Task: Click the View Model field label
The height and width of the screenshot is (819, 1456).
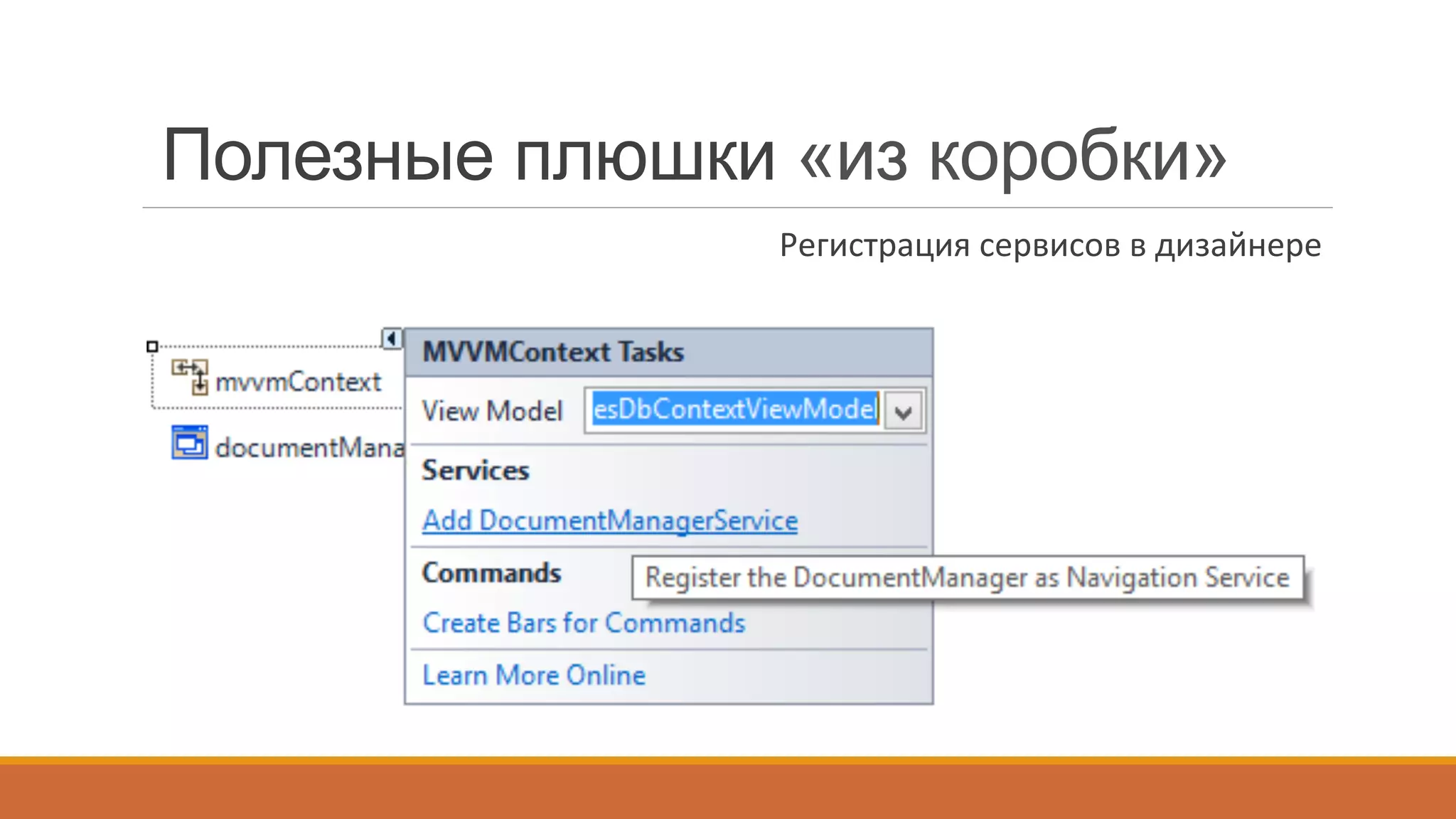Action: coord(492,411)
